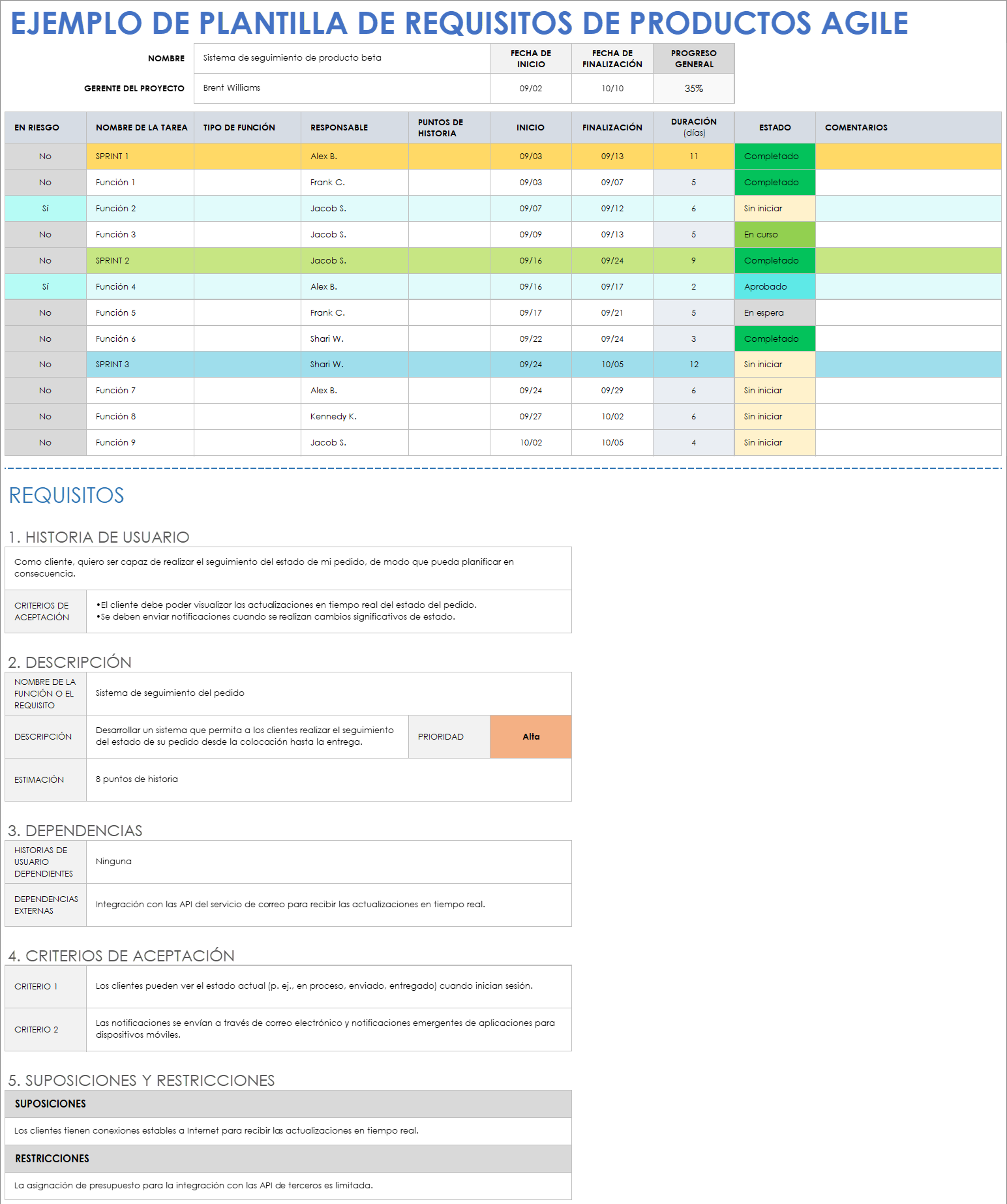Select "Sistema de seguimiento del pedido" cell
Screen dimensions: 1007x1204
(x=329, y=693)
